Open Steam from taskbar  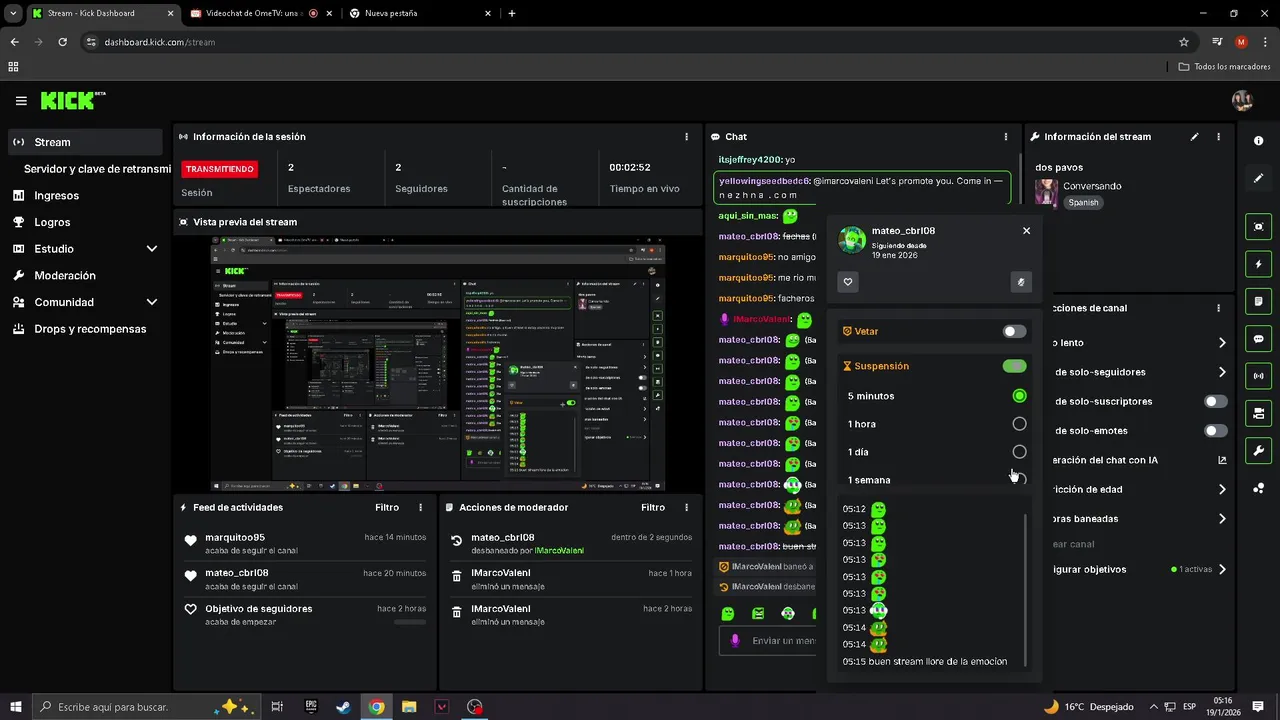[343, 707]
